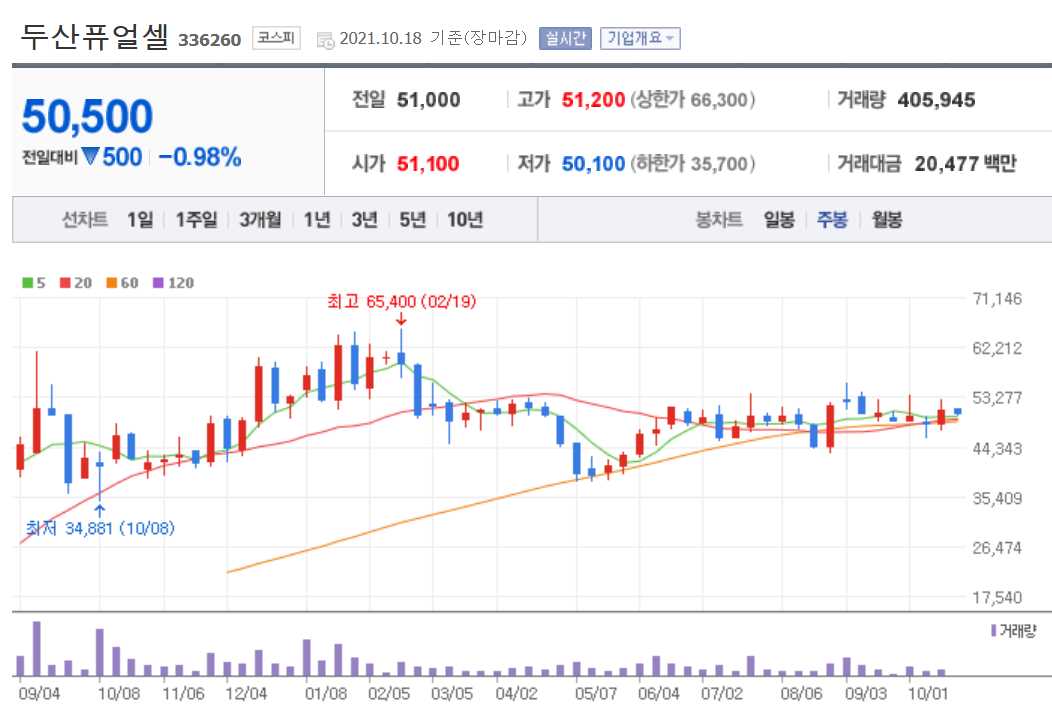Screen dimensions: 1052x709
Task: Click the 05/07 date axis label
Action: pos(596,693)
